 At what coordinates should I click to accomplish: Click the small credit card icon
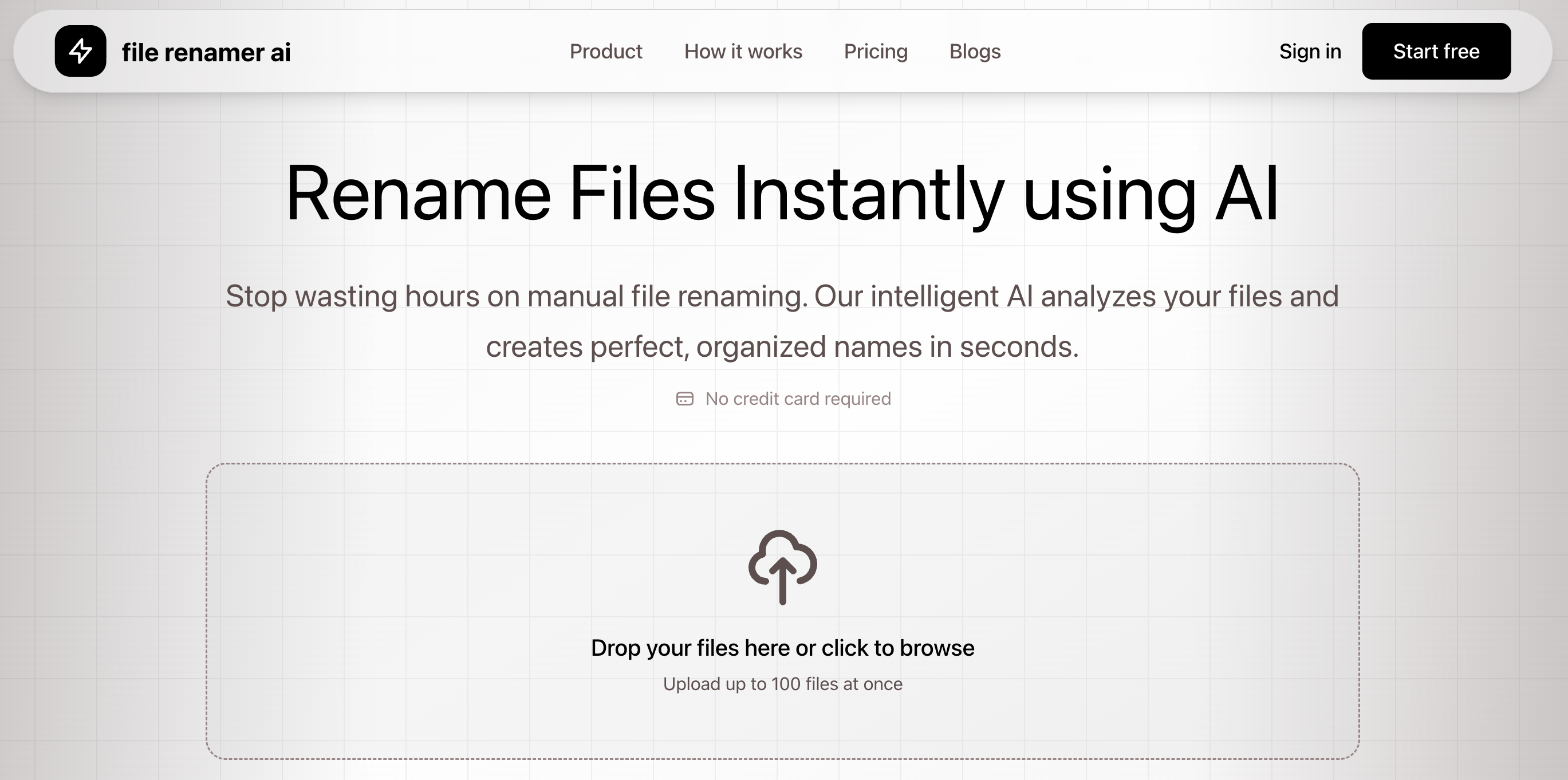685,399
